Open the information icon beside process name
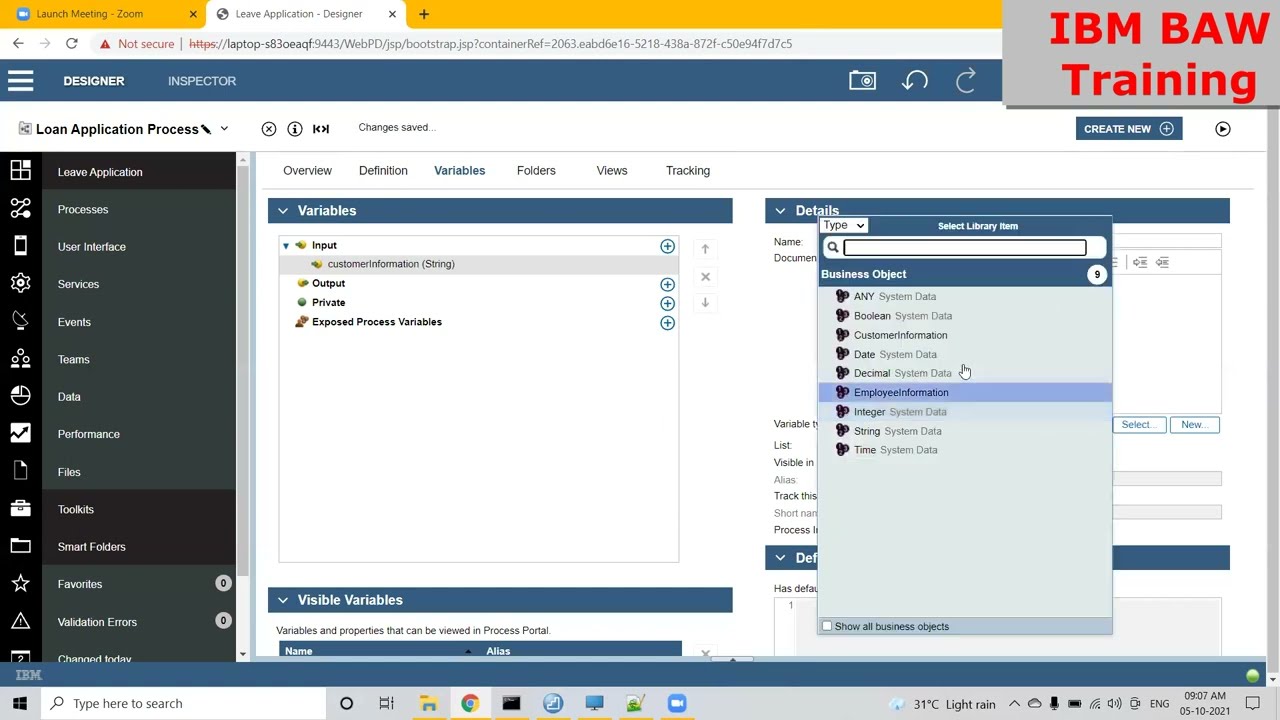This screenshot has width=1280, height=720. coord(295,128)
